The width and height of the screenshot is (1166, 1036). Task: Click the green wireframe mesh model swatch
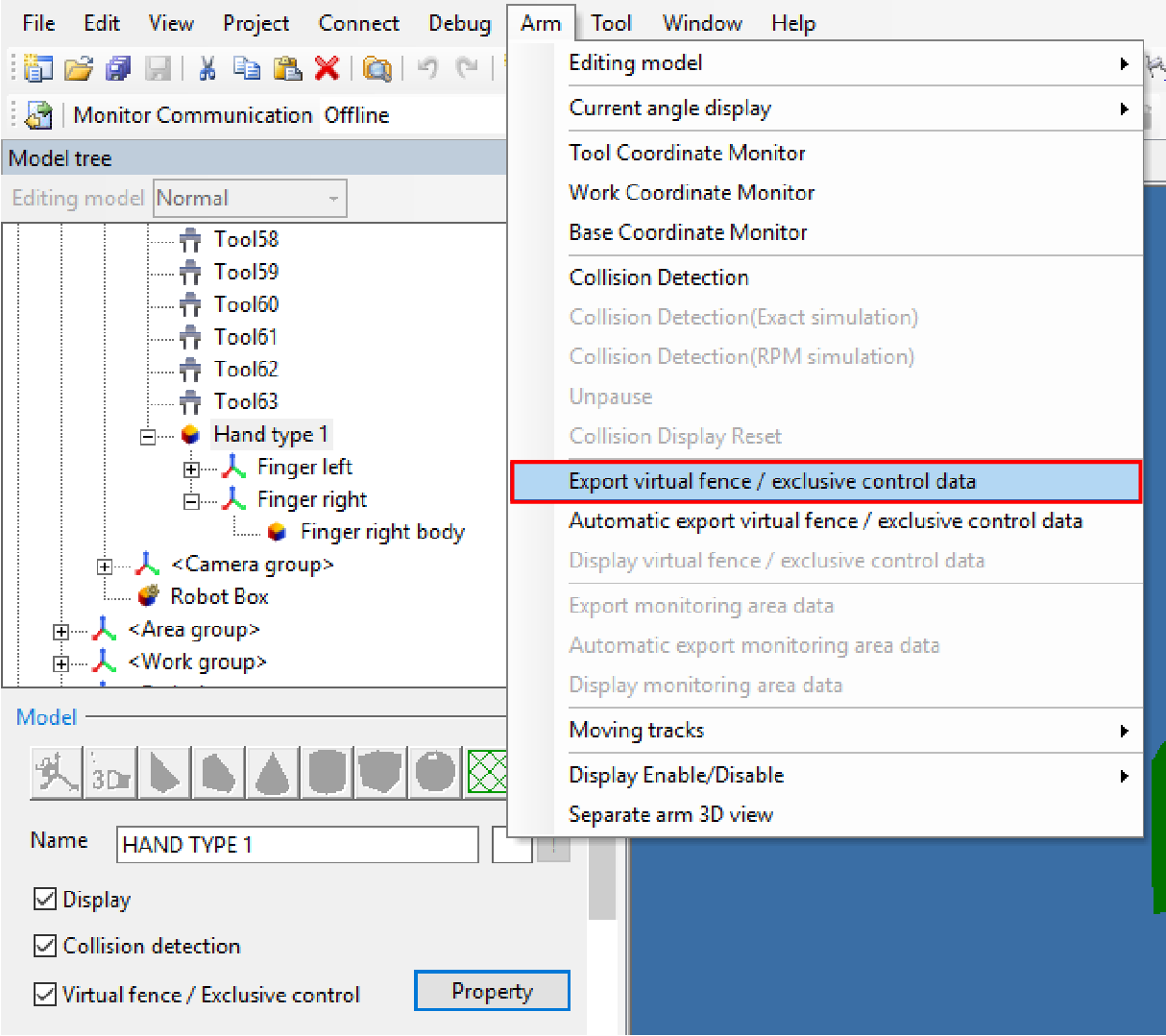click(487, 772)
